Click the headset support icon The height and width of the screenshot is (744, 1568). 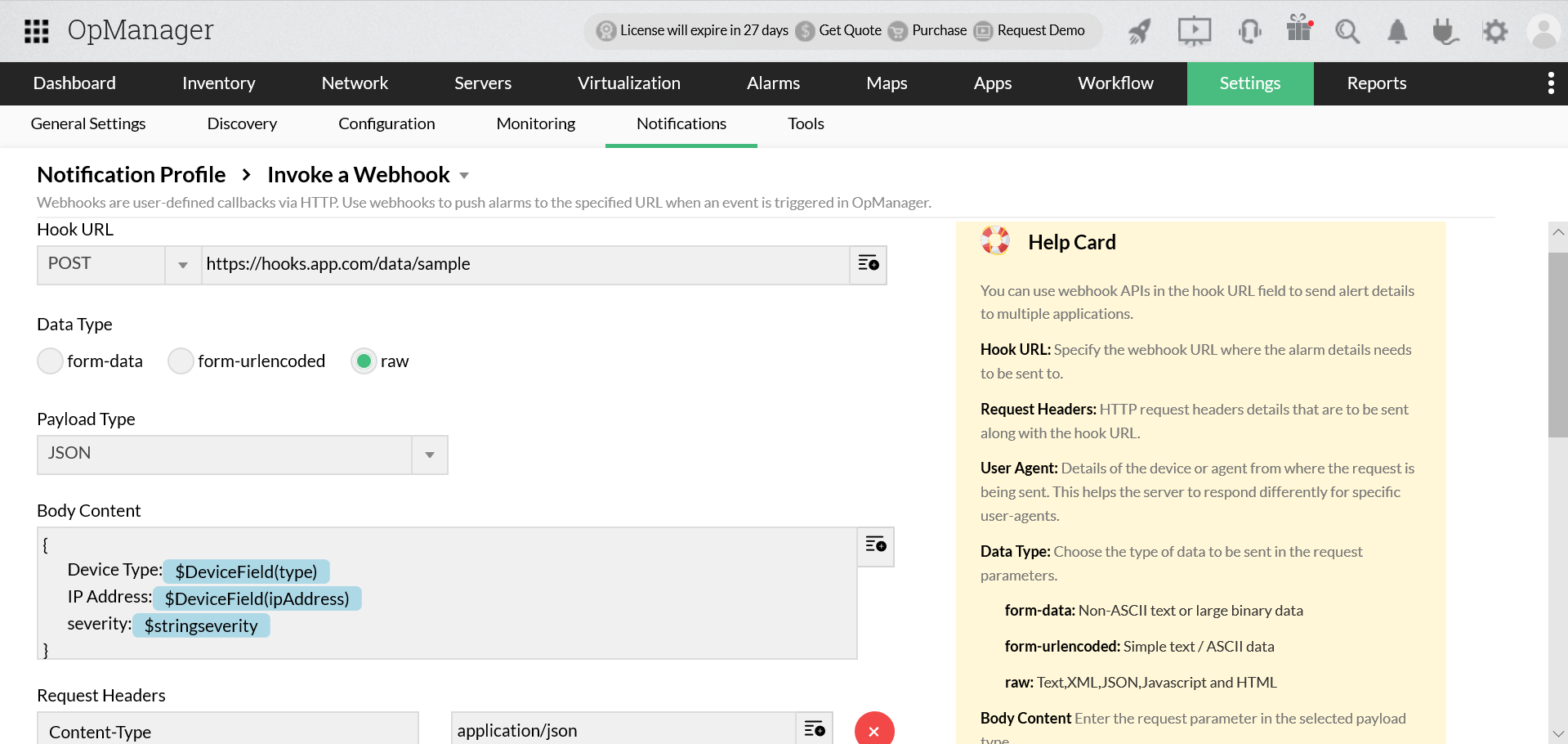click(x=1249, y=31)
